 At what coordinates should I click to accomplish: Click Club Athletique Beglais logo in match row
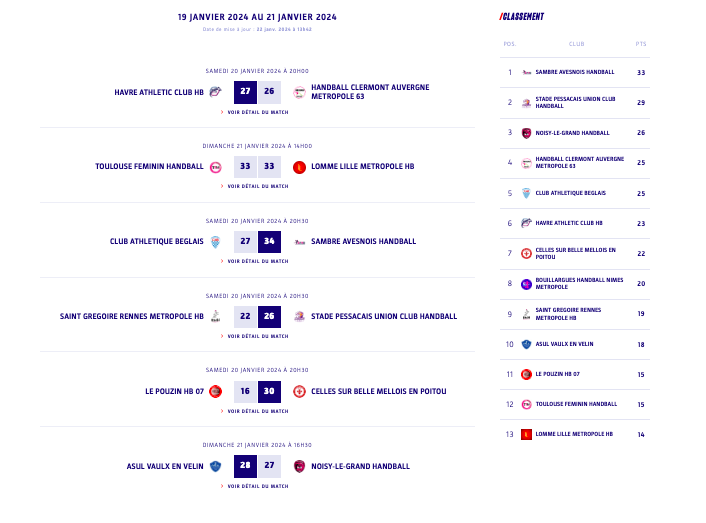[x=215, y=241]
